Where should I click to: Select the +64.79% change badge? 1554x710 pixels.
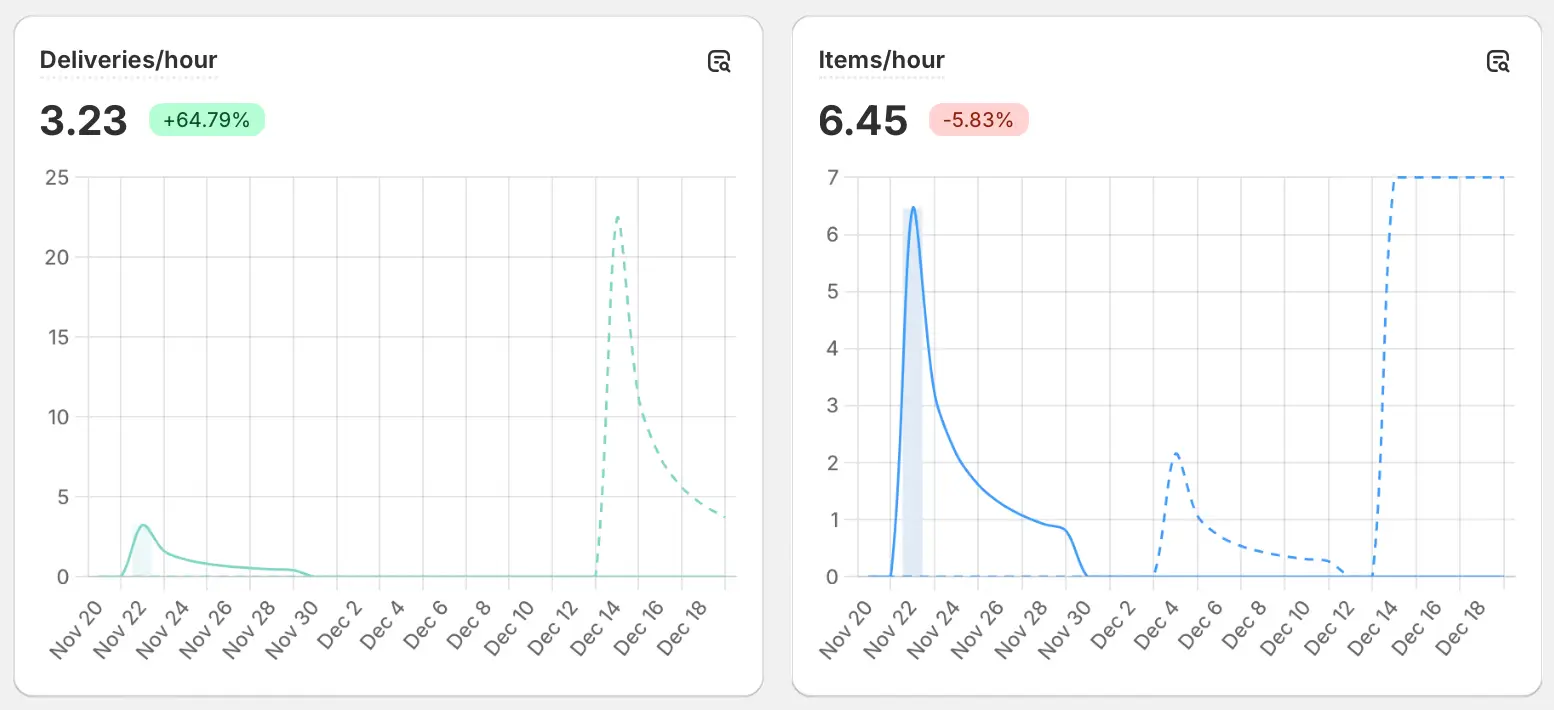(x=207, y=120)
